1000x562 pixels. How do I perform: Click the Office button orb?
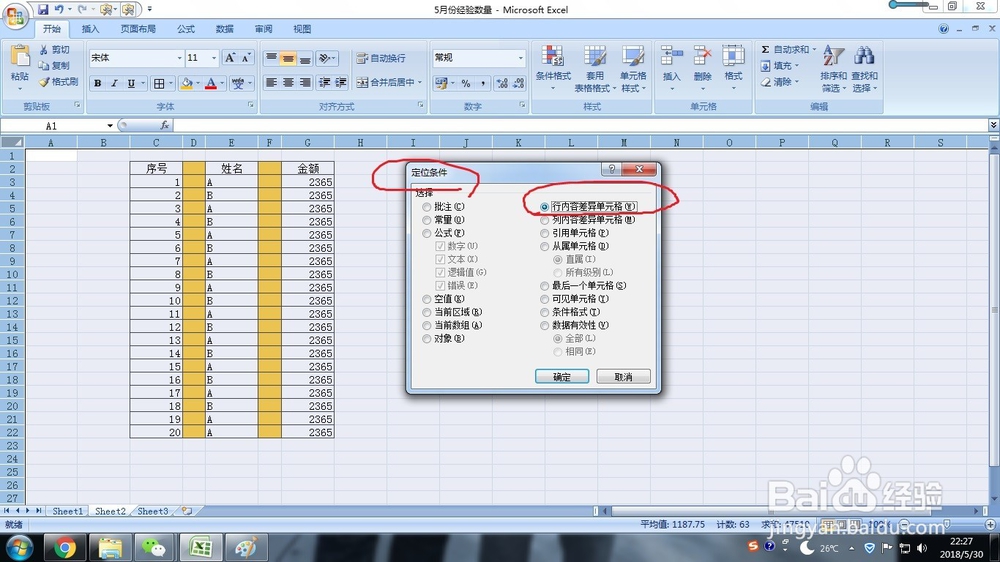point(15,15)
